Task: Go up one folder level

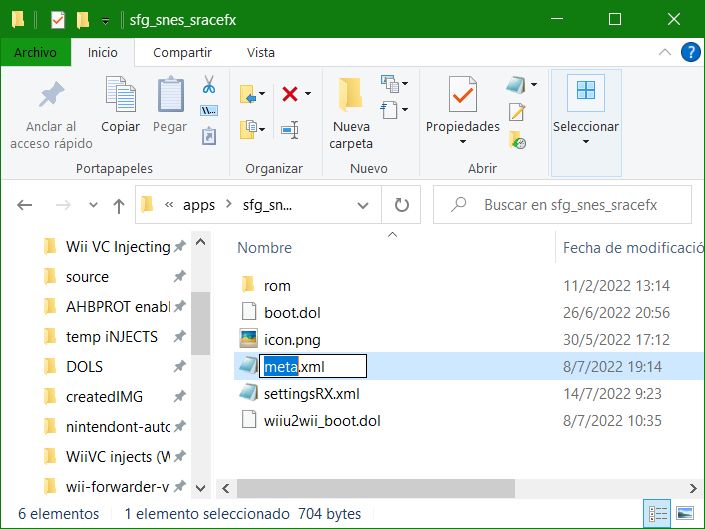Action: [119, 206]
